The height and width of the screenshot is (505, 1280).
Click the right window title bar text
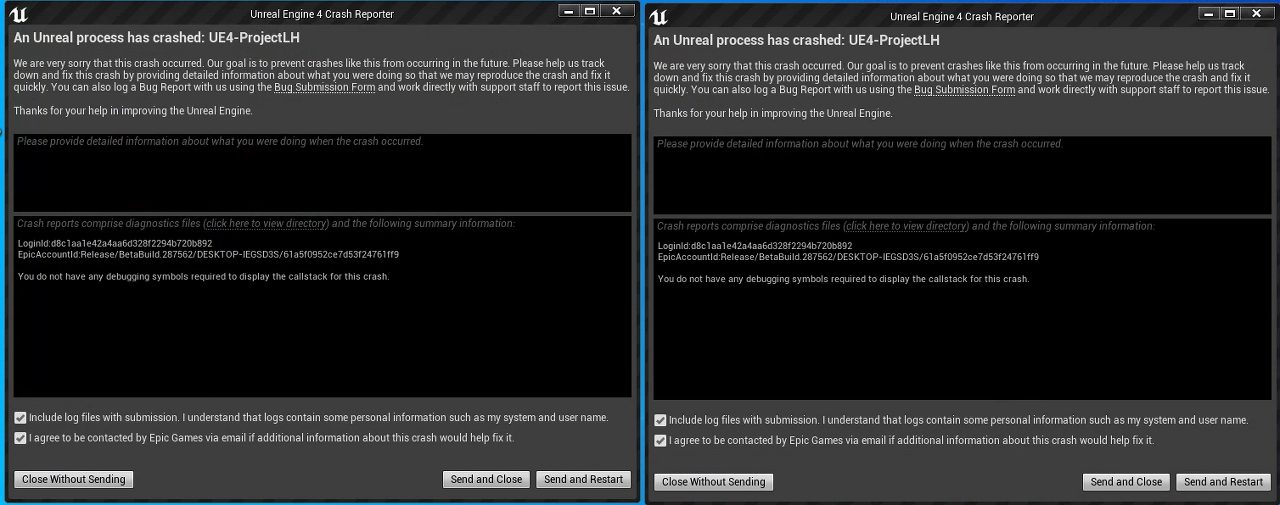coord(962,16)
